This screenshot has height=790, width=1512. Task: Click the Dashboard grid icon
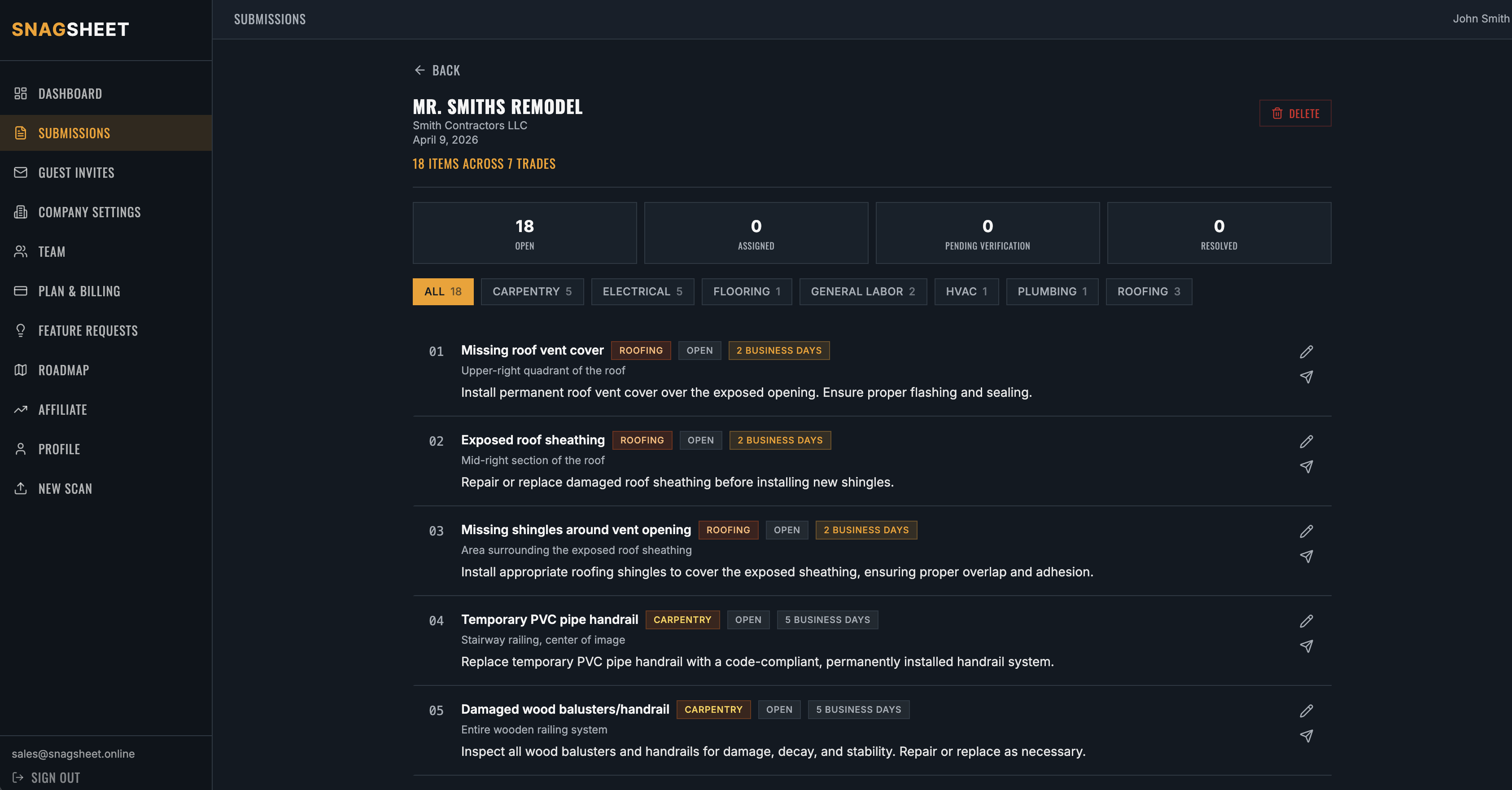[x=21, y=93]
